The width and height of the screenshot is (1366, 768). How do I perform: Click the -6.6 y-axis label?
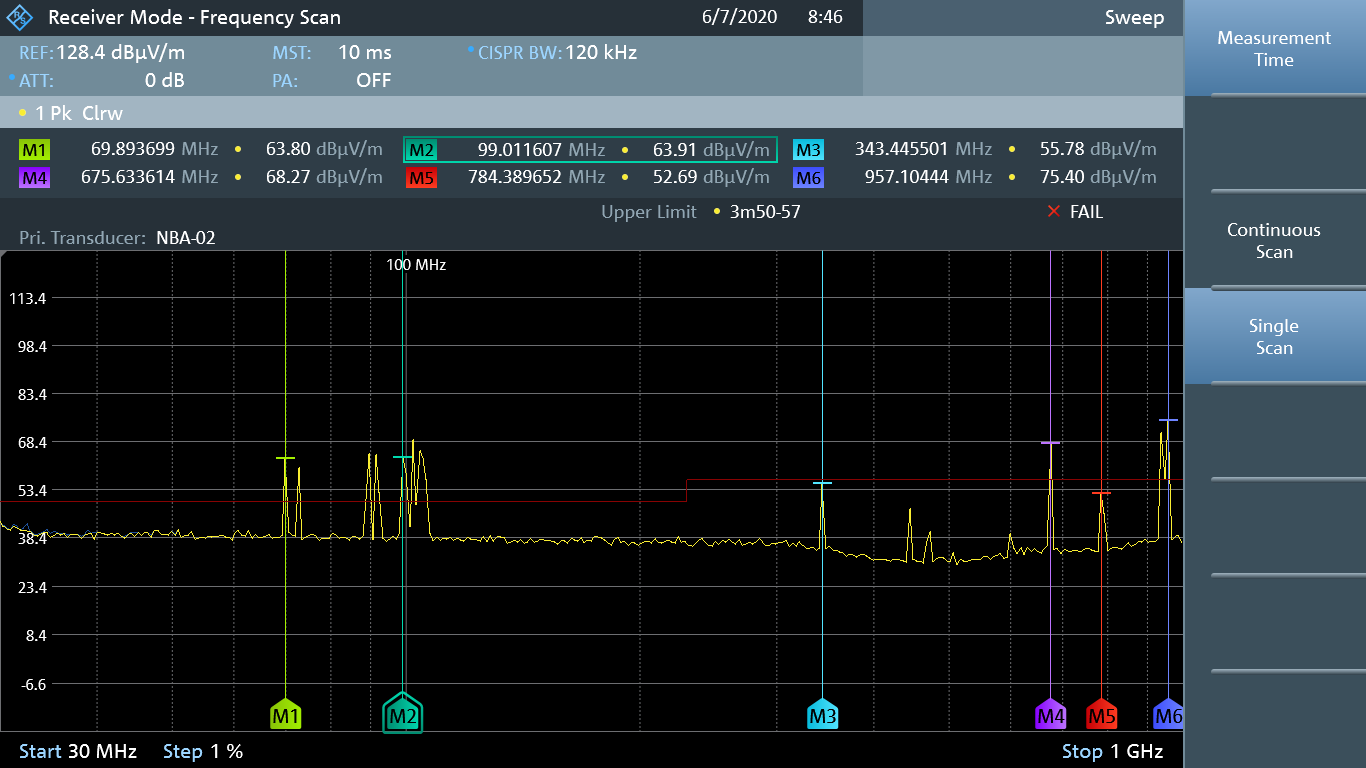click(x=32, y=684)
